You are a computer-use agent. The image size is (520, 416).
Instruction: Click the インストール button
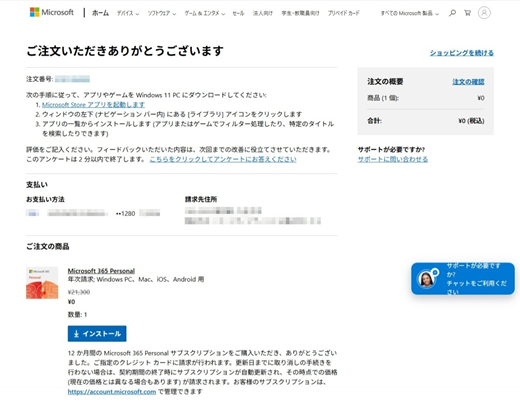click(97, 334)
